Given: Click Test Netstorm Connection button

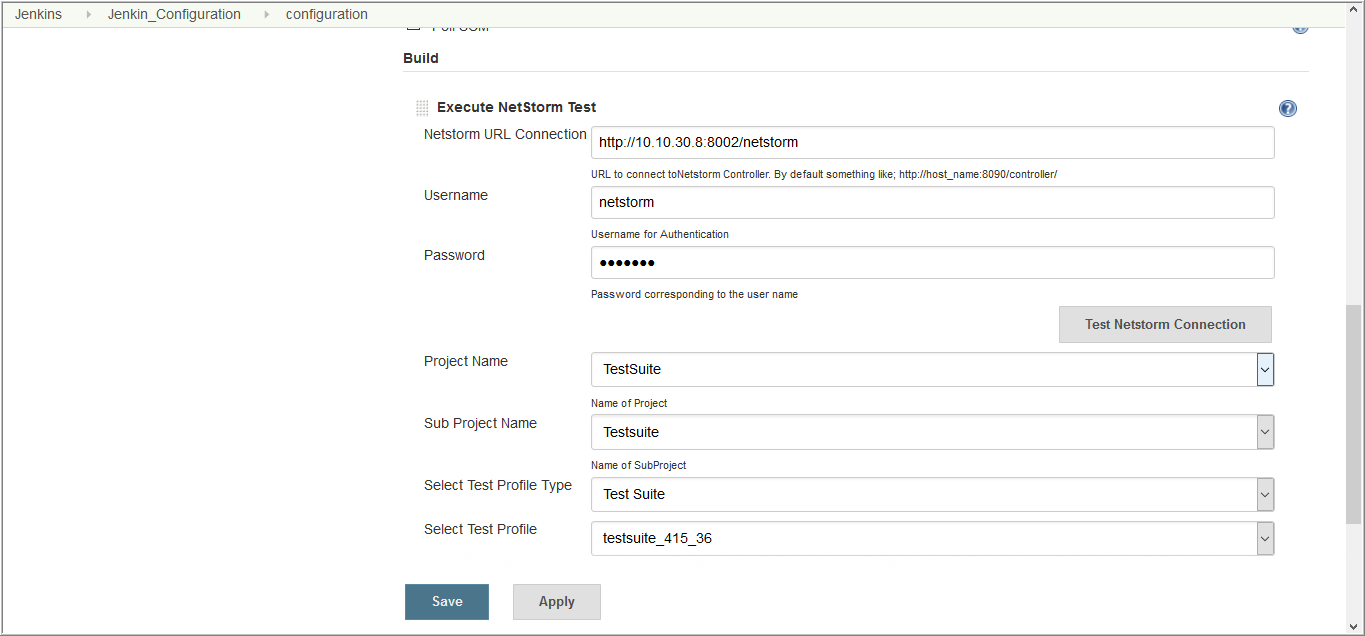Looking at the screenshot, I should tap(1165, 324).
